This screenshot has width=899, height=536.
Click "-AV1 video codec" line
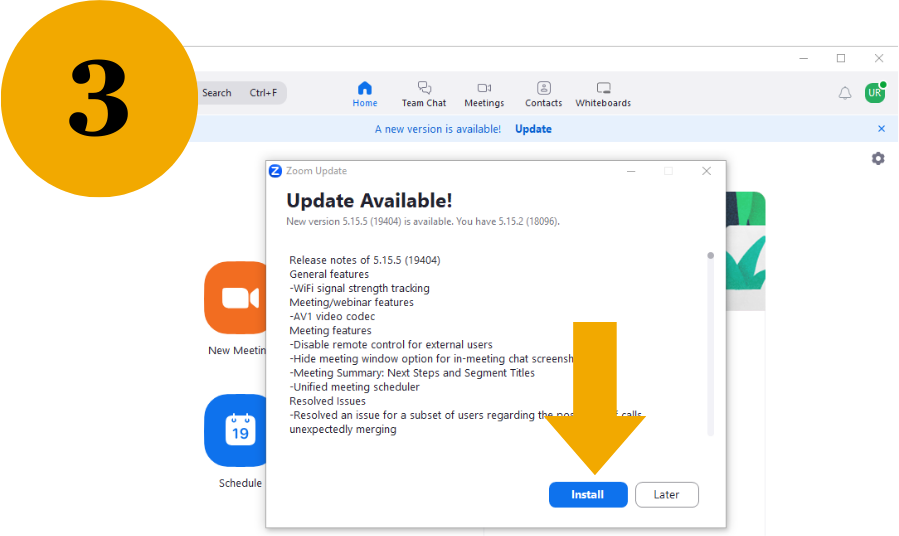coord(332,316)
